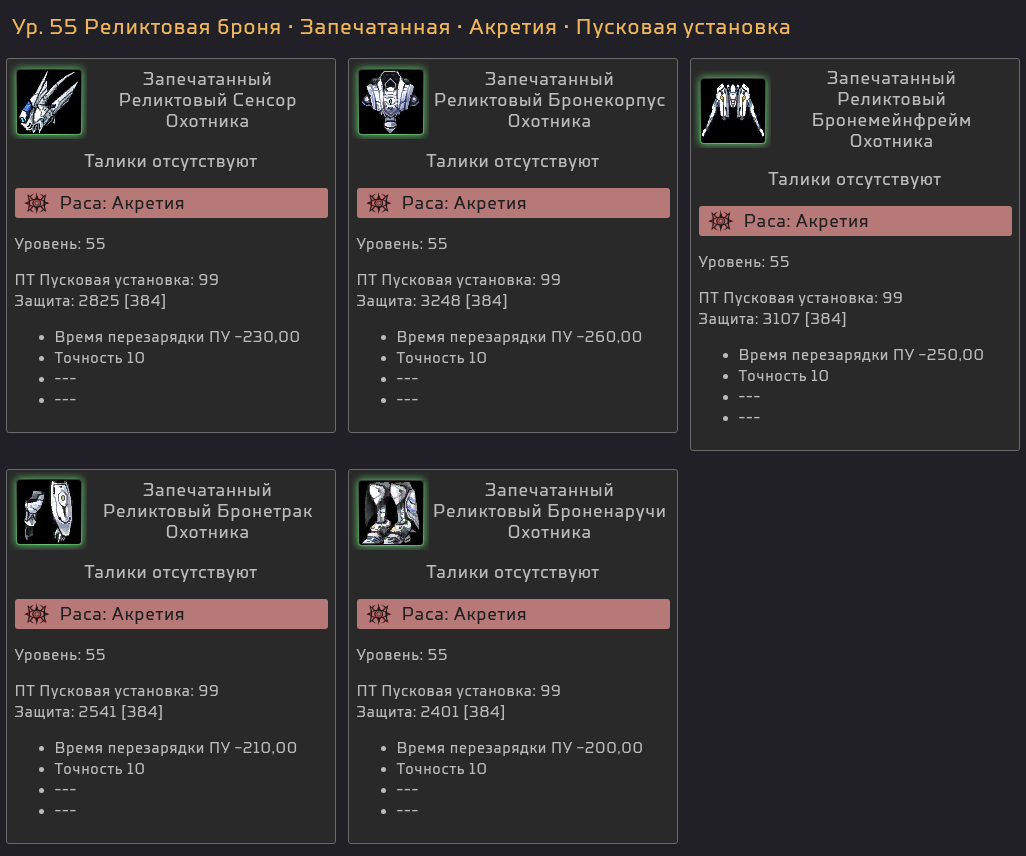Select text Защита: 3107 [384]

click(773, 319)
